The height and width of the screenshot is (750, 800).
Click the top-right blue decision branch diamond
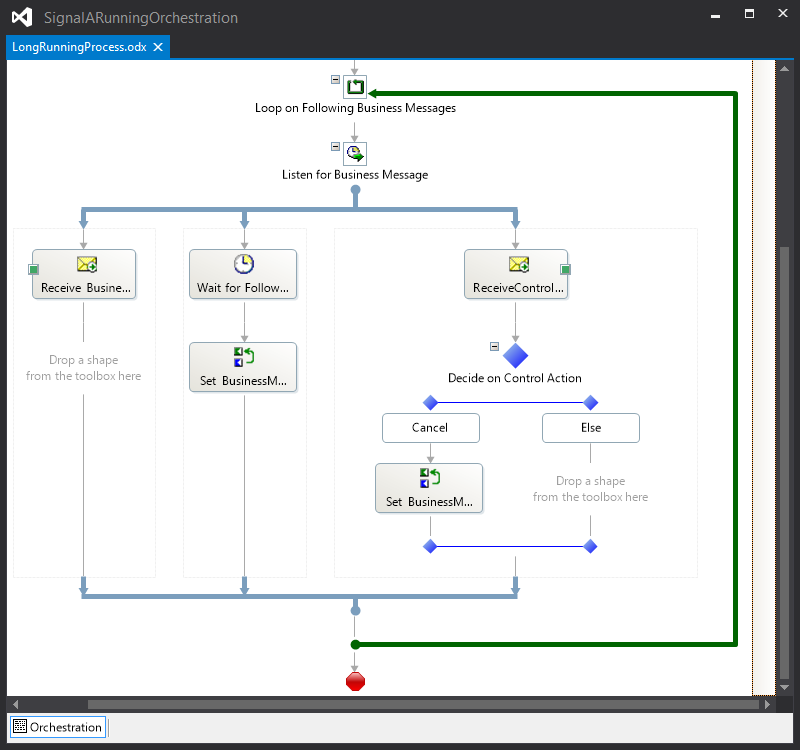(591, 403)
